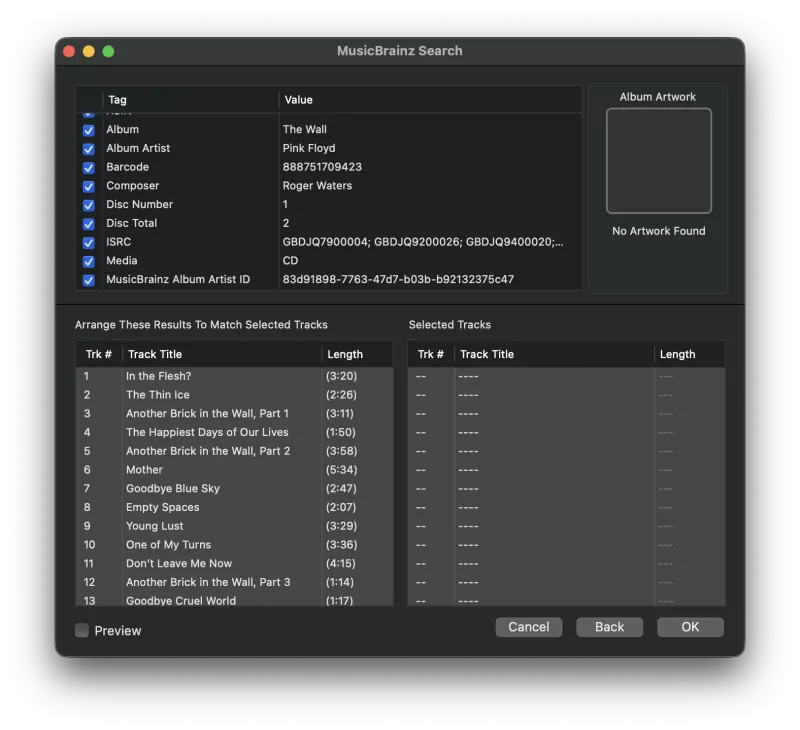Select track 'The Thin Ice'

[x=235, y=395]
